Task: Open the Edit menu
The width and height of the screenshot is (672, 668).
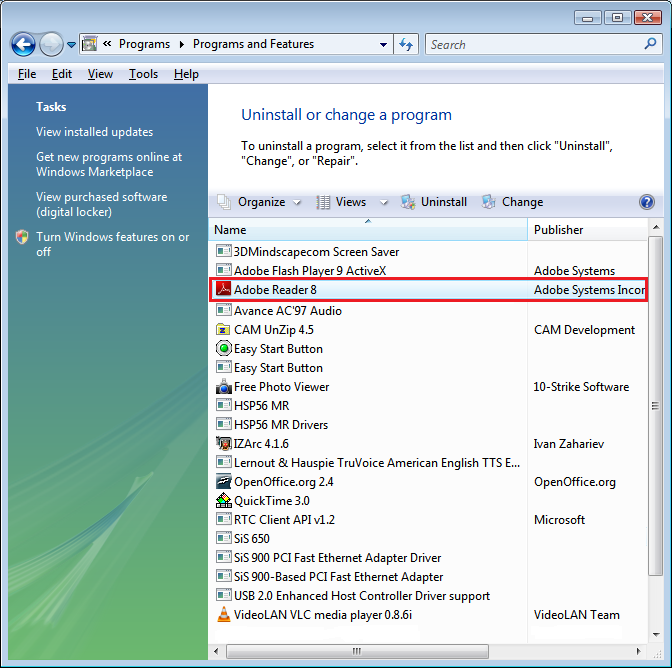Action: tap(62, 74)
